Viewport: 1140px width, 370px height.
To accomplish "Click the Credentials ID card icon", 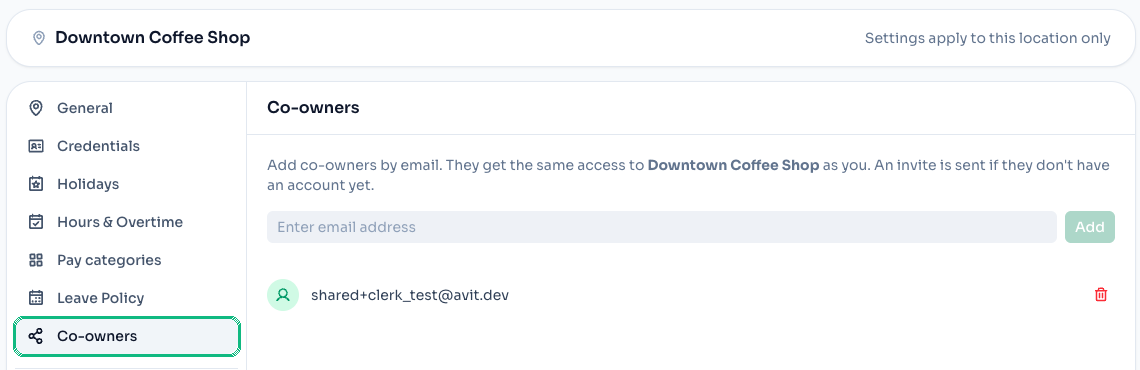I will coord(36,146).
